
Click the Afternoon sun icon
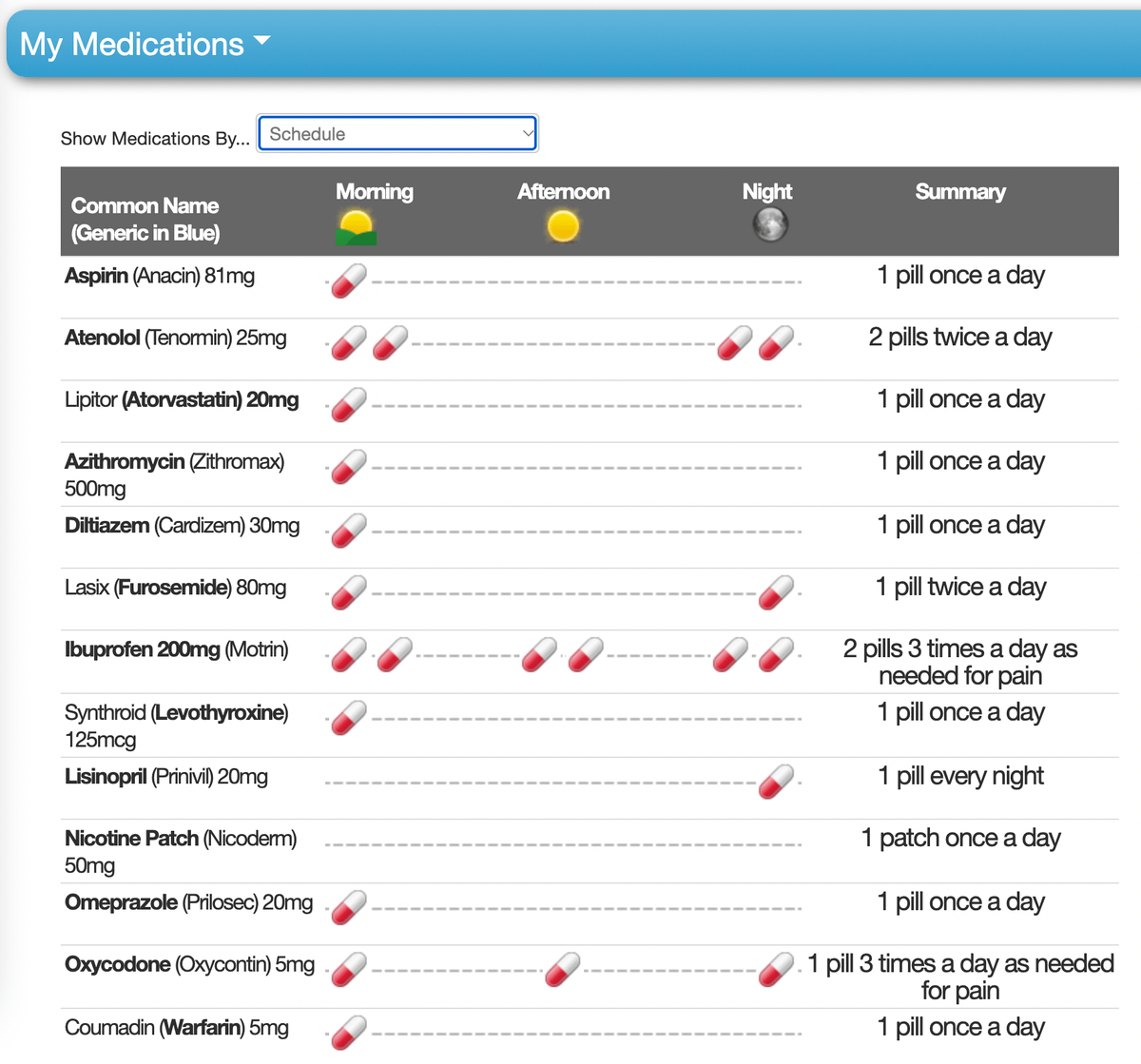click(x=563, y=226)
